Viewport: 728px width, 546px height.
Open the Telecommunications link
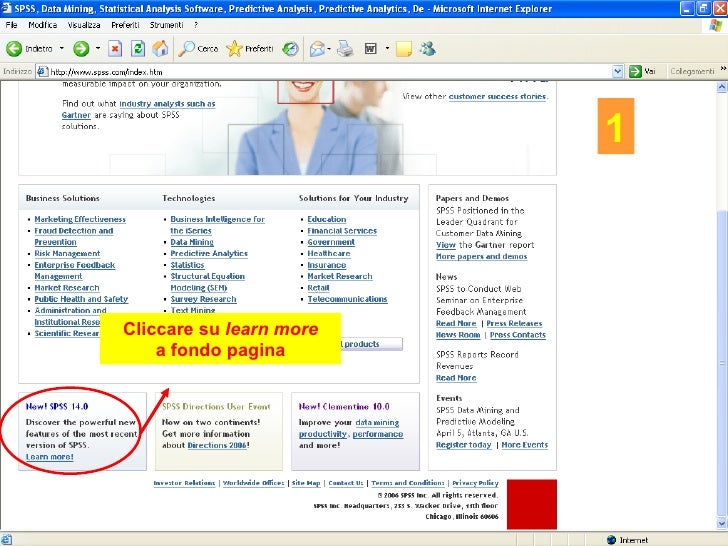(x=347, y=299)
